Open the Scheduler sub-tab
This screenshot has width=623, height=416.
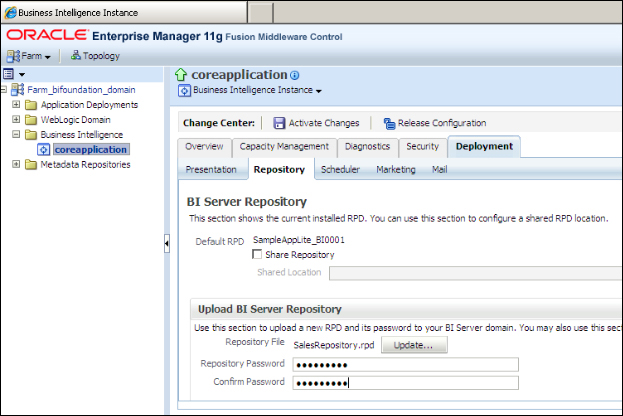[340, 170]
